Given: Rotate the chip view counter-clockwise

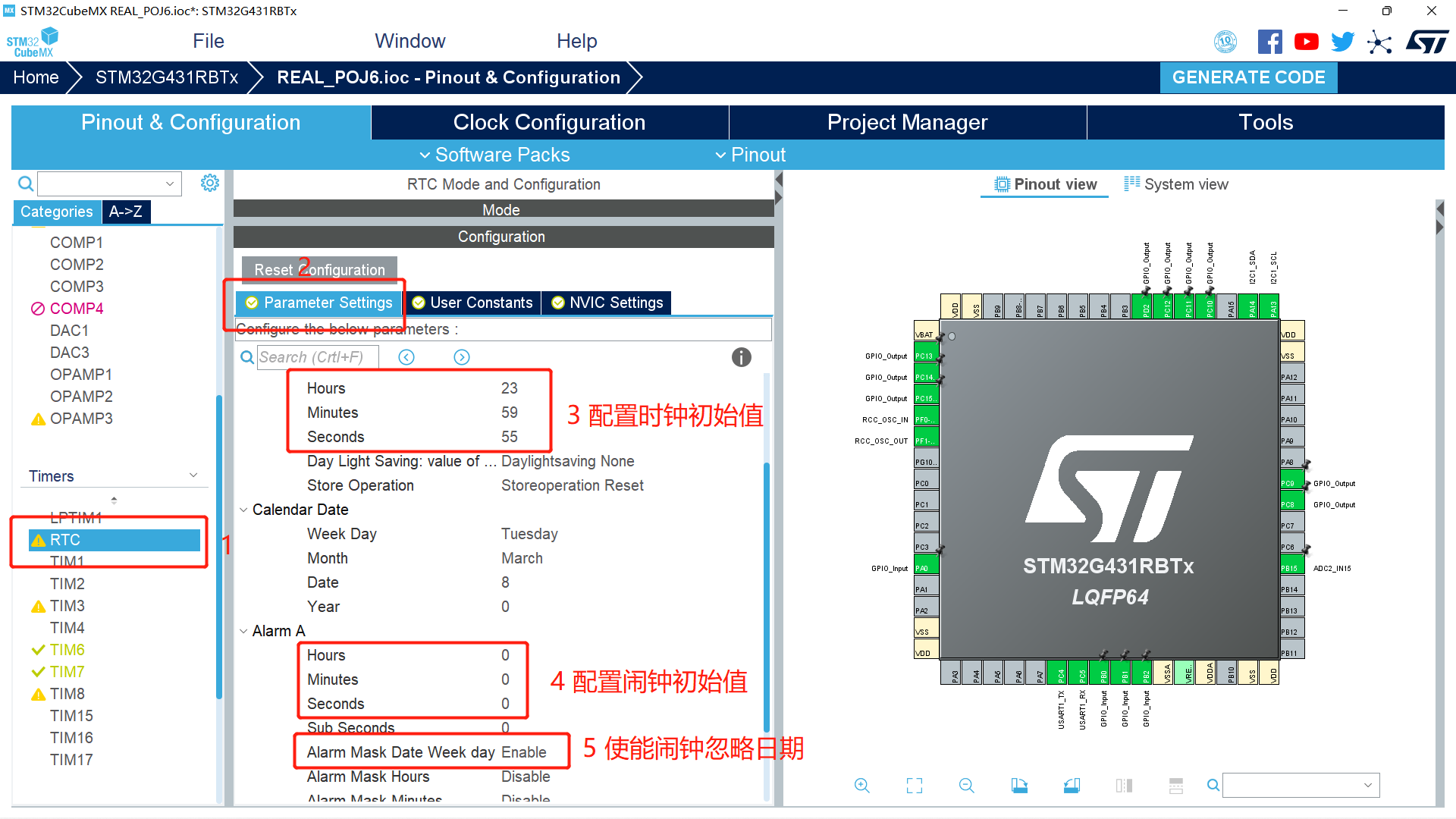Looking at the screenshot, I should click(1072, 786).
